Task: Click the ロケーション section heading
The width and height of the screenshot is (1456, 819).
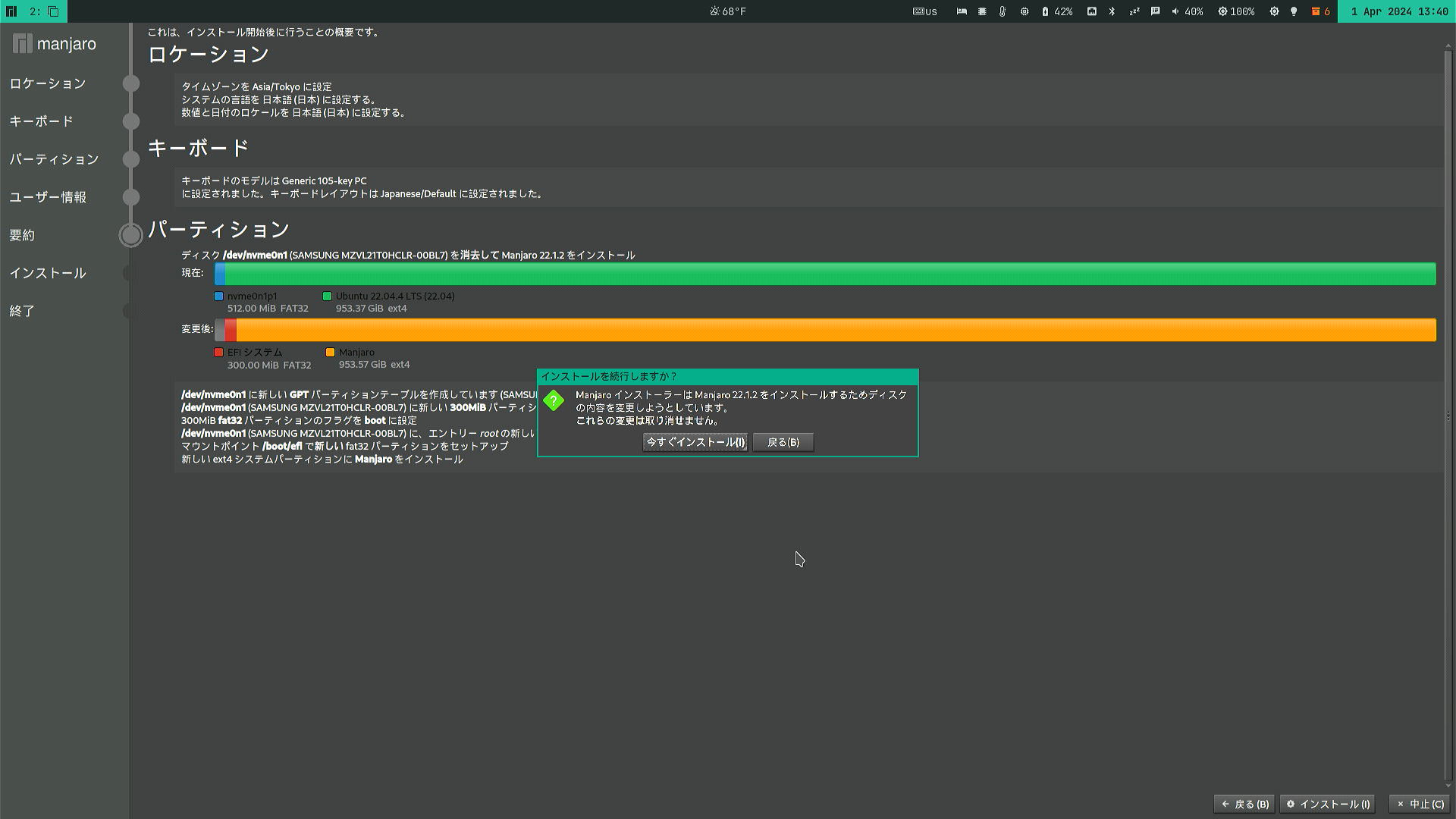Action: click(x=209, y=55)
